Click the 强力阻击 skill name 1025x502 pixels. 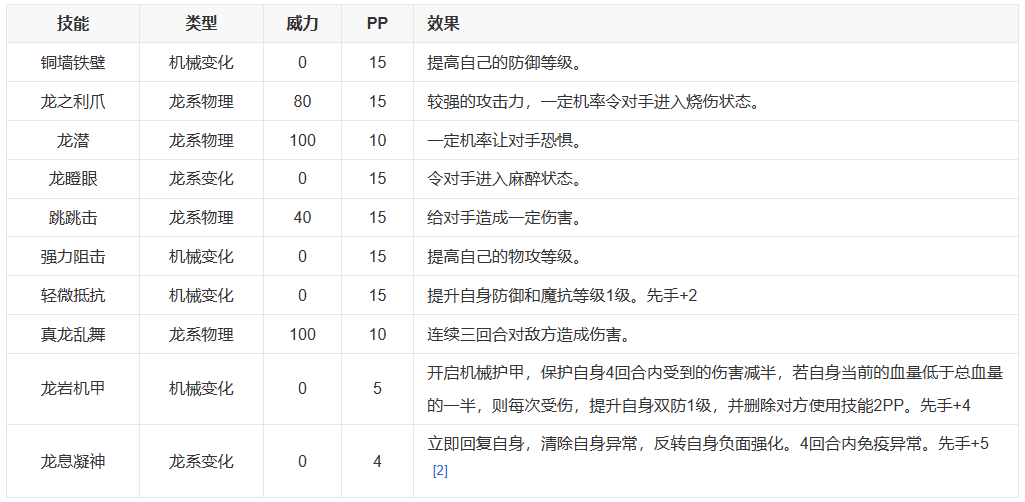tap(73, 257)
